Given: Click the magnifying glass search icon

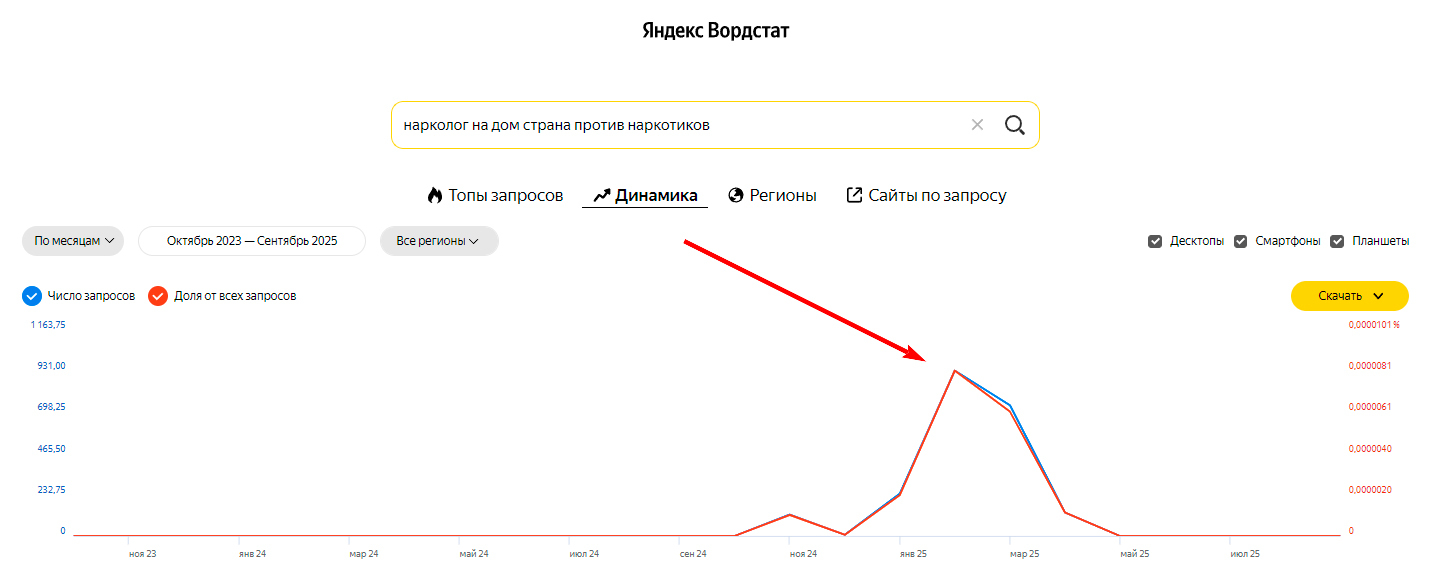Looking at the screenshot, I should [x=1015, y=124].
